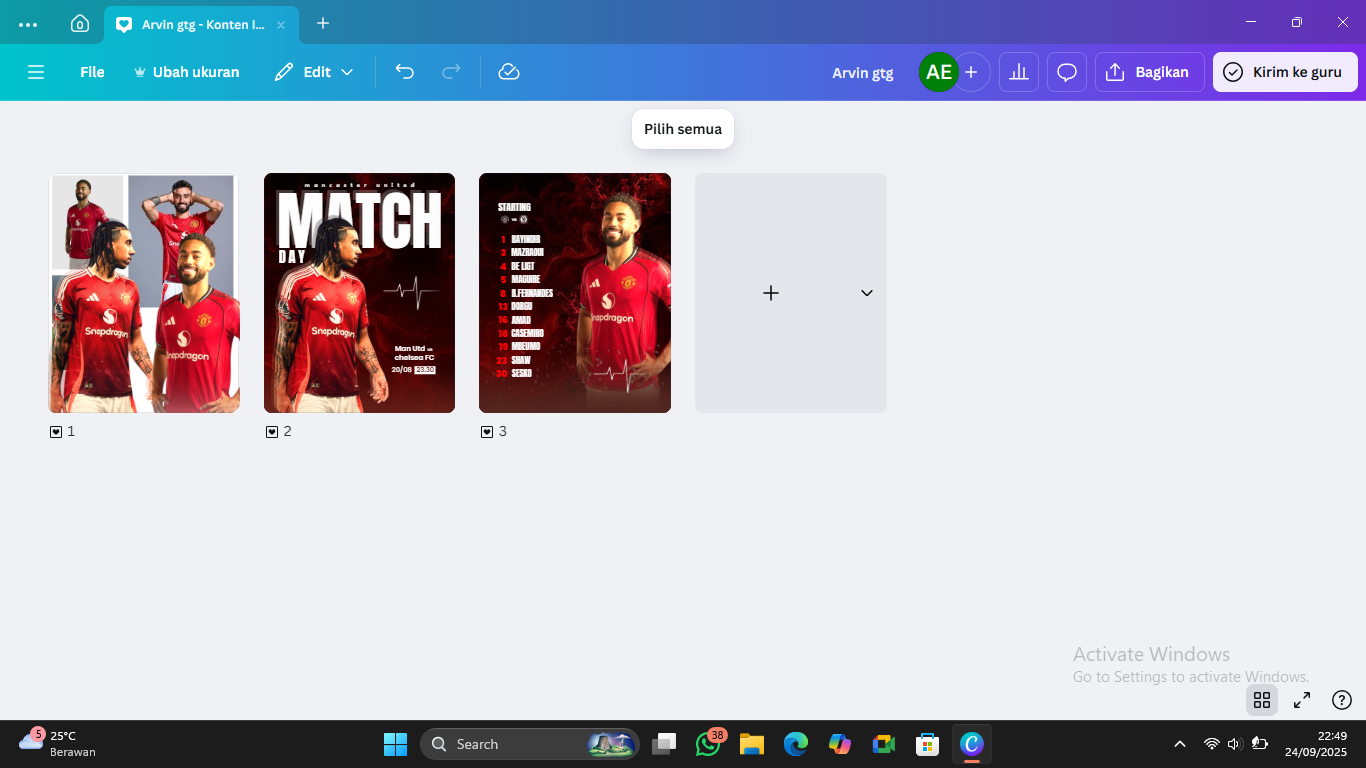The height and width of the screenshot is (768, 1366).
Task: Open the analytics chart icon
Action: 1019,72
